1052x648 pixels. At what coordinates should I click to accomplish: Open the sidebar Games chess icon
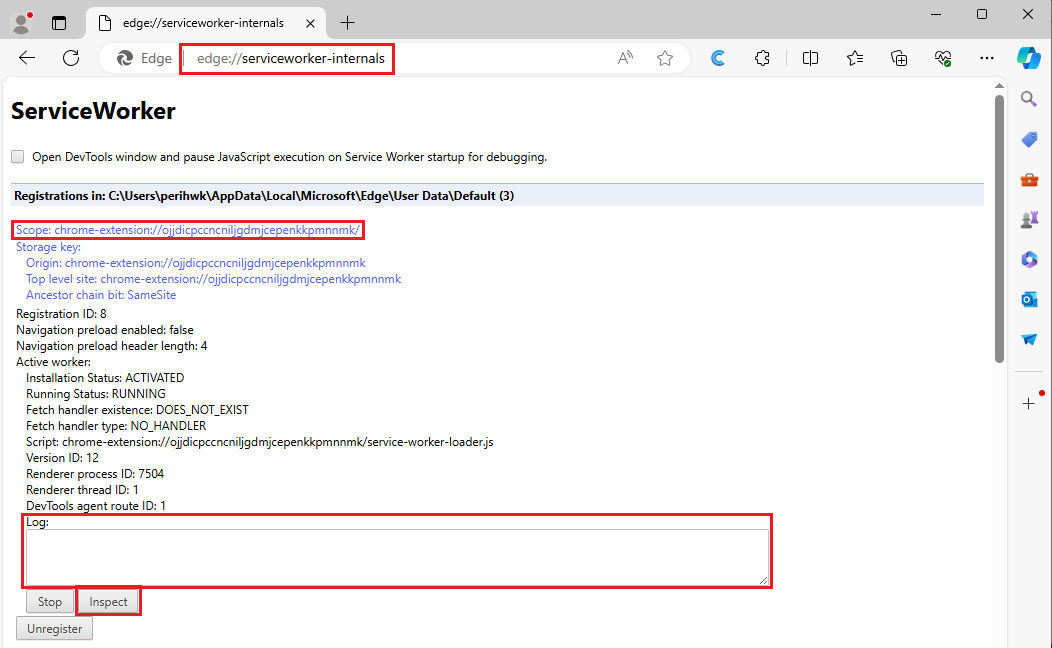pos(1029,219)
